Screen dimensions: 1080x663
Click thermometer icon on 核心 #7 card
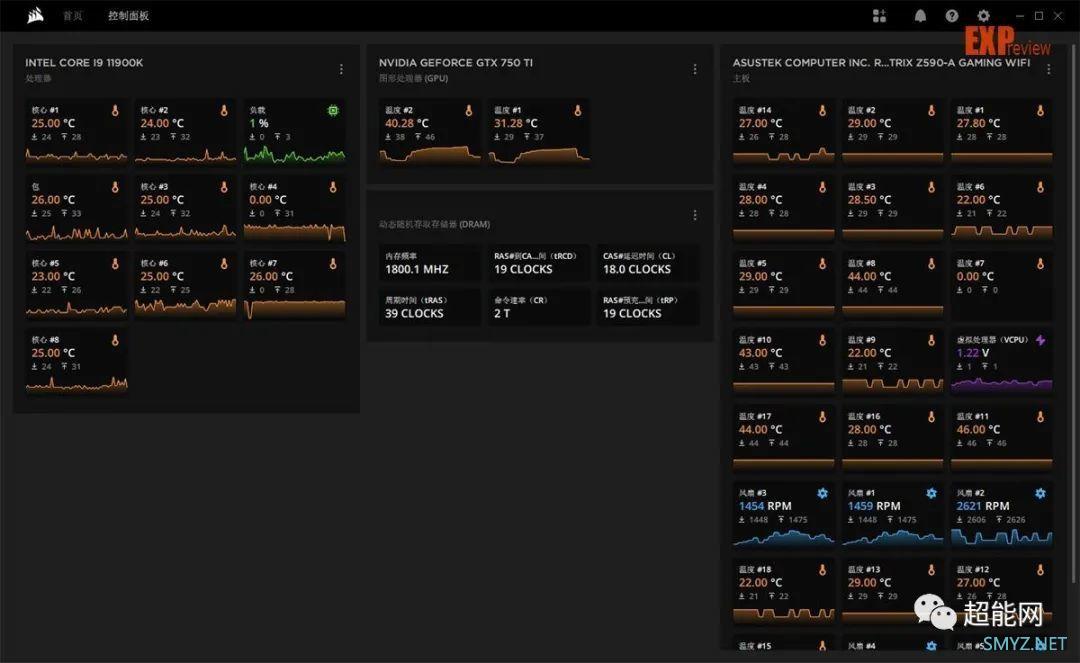point(333,263)
